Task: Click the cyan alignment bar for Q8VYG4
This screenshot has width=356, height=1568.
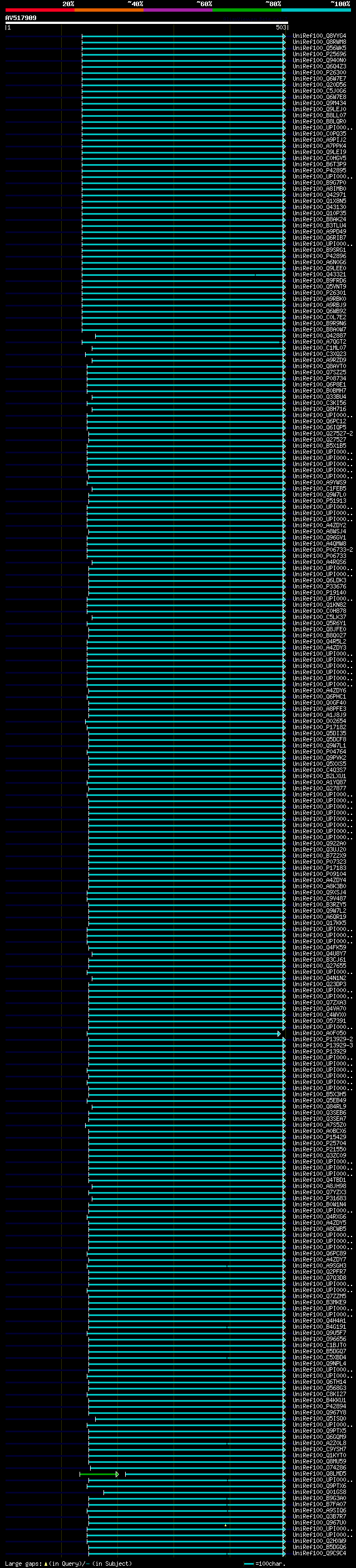Action: point(183,37)
